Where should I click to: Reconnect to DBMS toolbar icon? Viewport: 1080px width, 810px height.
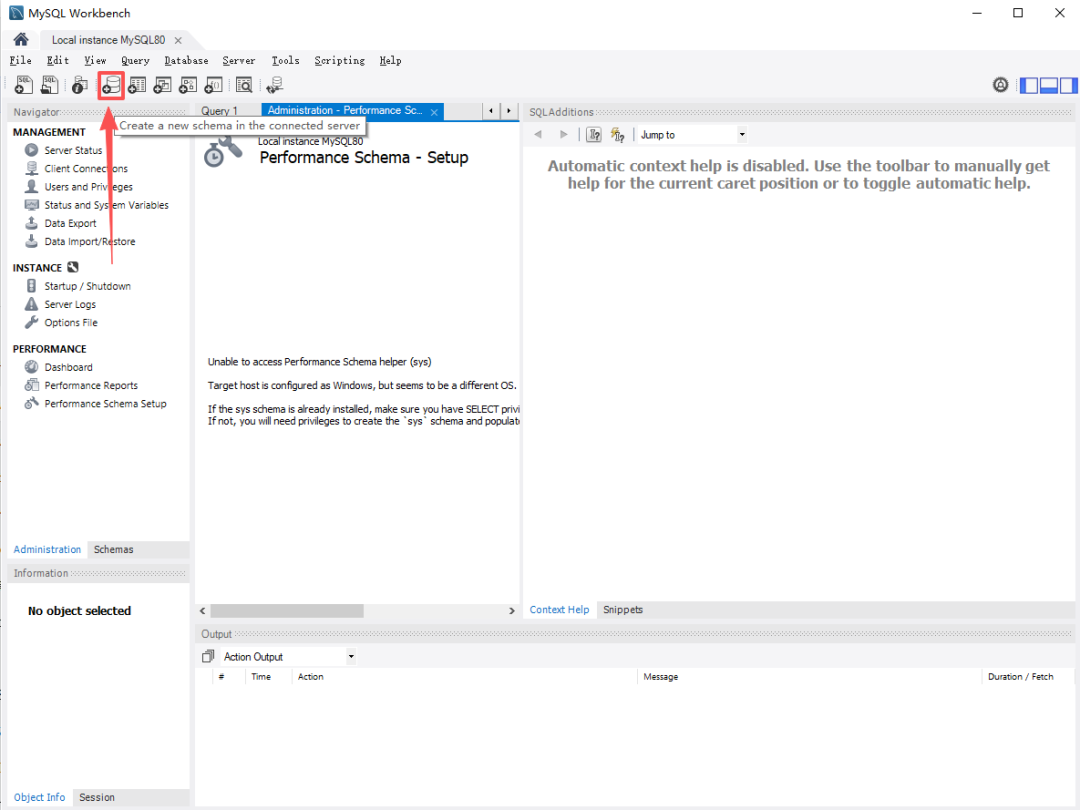tap(275, 85)
